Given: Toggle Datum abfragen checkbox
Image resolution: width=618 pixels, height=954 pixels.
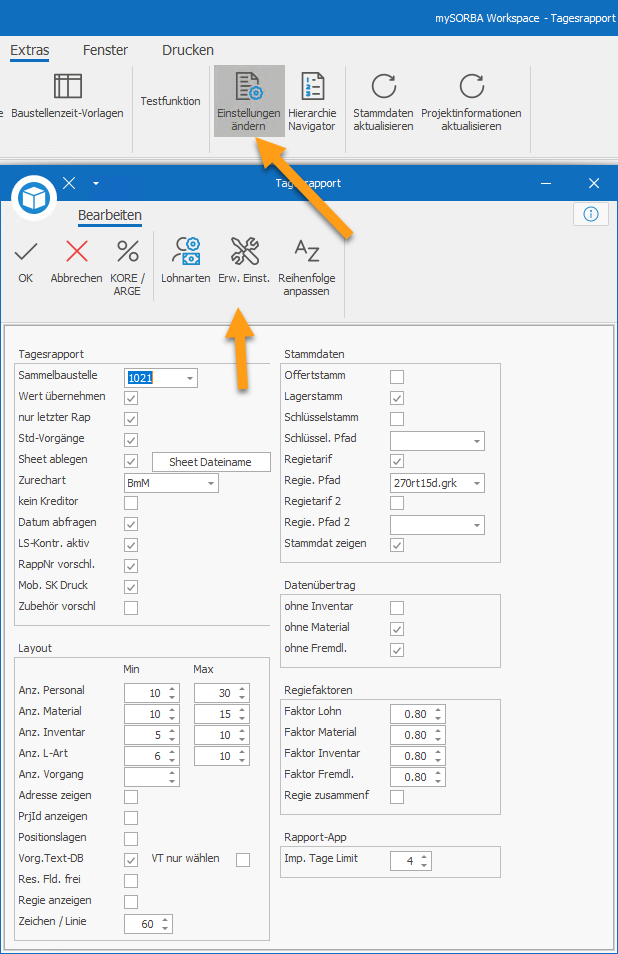Looking at the screenshot, I should (x=131, y=524).
